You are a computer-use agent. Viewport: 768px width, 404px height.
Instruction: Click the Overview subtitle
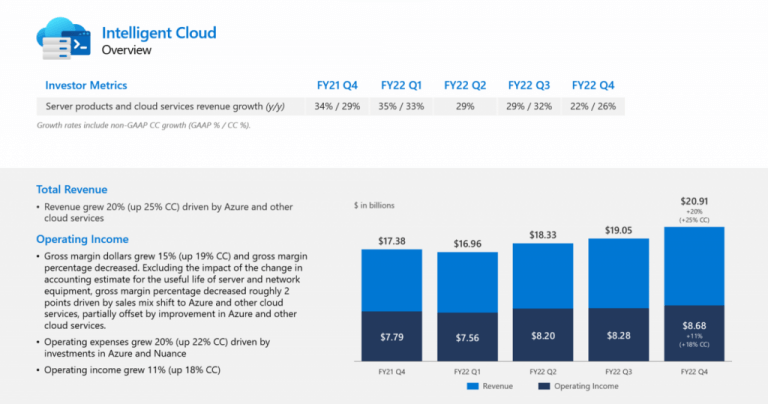[x=126, y=50]
